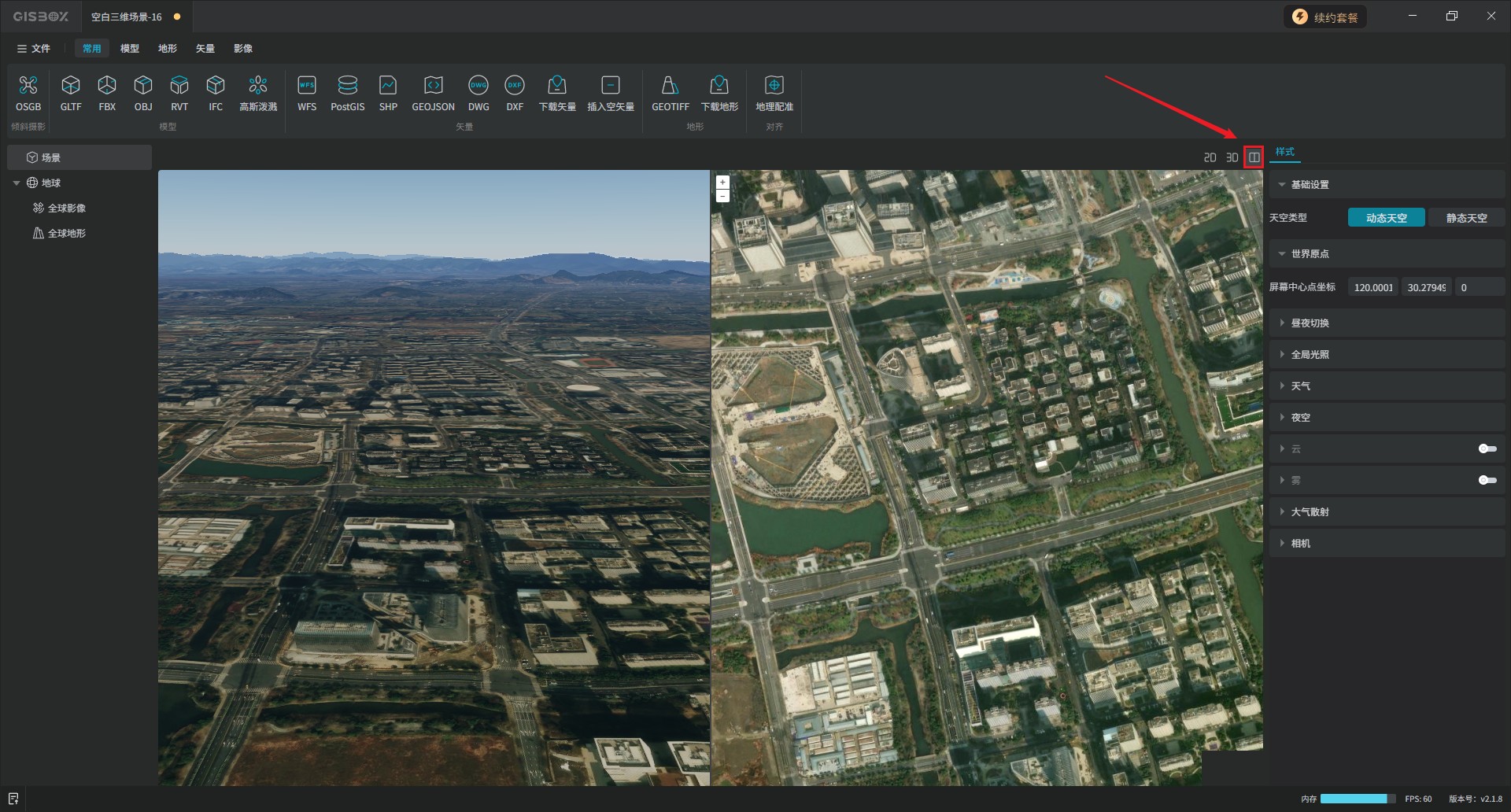The height and width of the screenshot is (812, 1511).
Task: Click the OSGB oblique photography import icon
Action: [28, 86]
